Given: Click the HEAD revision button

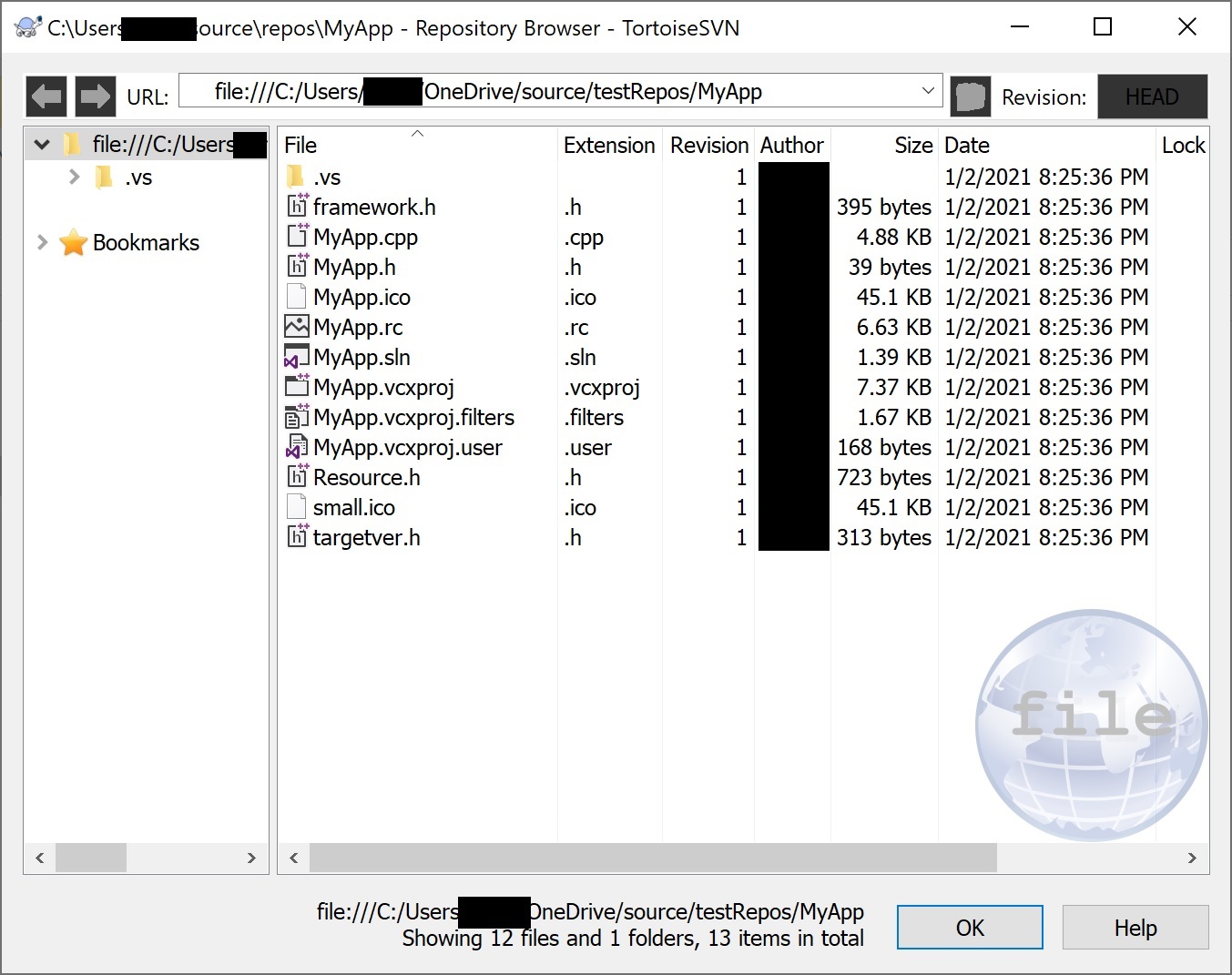Looking at the screenshot, I should pyautogui.click(x=1152, y=96).
